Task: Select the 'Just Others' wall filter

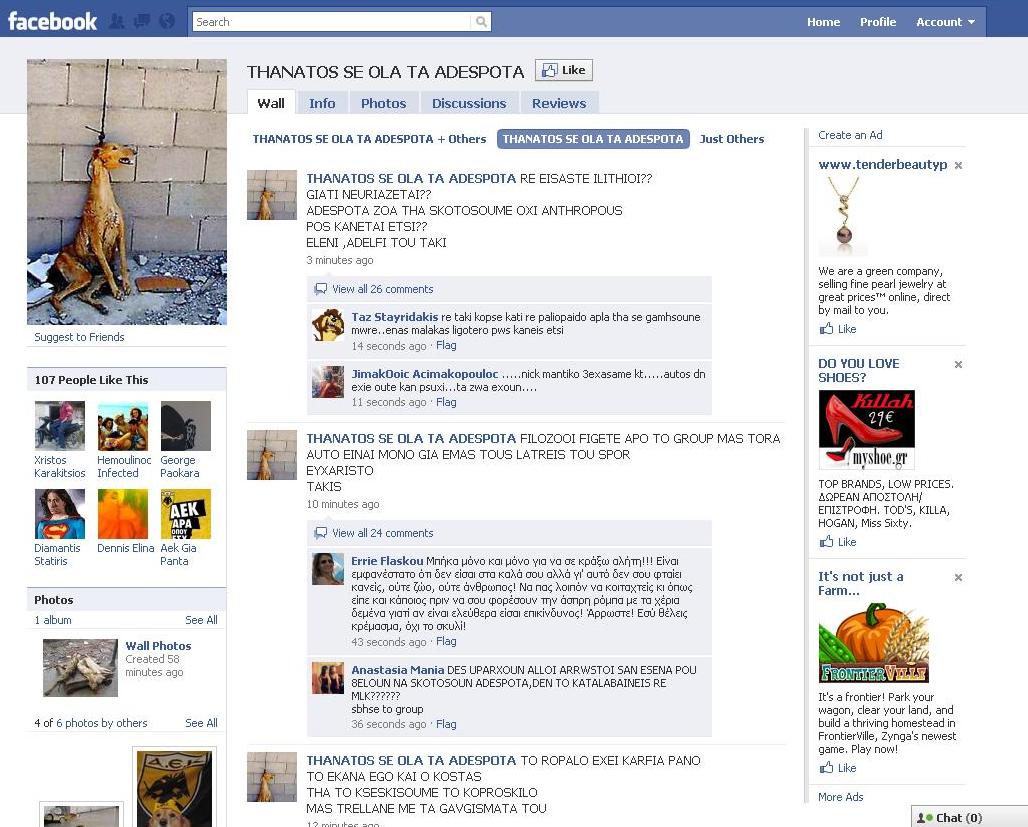Action: (x=731, y=139)
